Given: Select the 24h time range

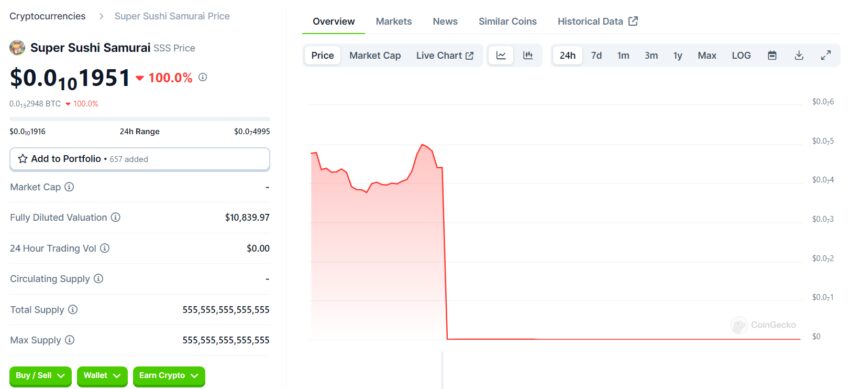Looking at the screenshot, I should pyautogui.click(x=568, y=55).
